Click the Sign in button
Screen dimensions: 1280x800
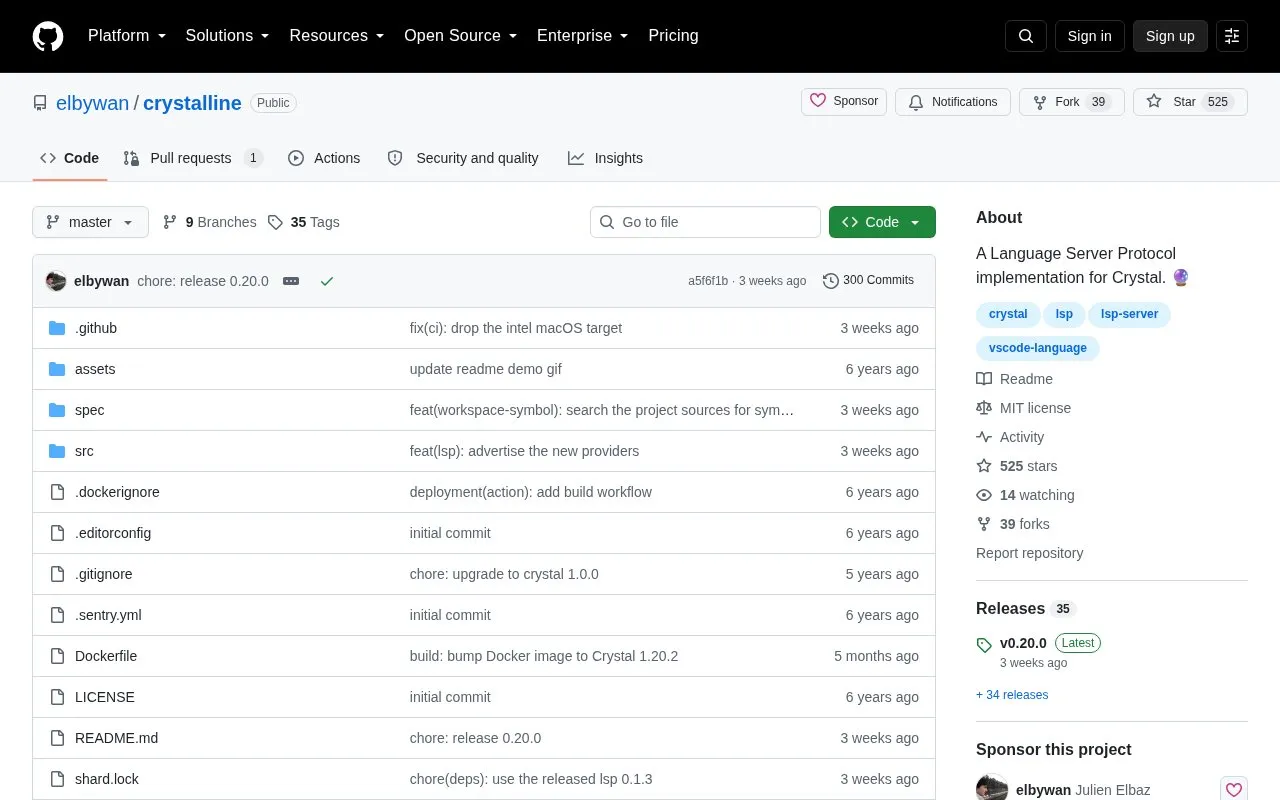1089,36
